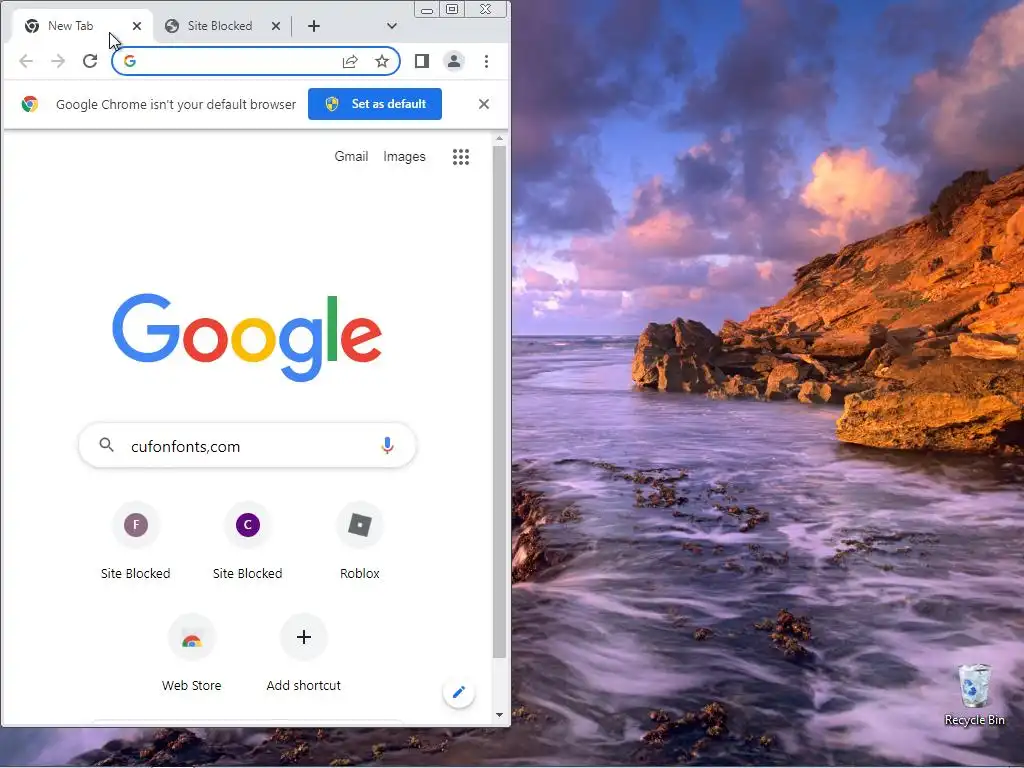Expand the tab search dropdown arrow
This screenshot has height=768, width=1024.
392,26
